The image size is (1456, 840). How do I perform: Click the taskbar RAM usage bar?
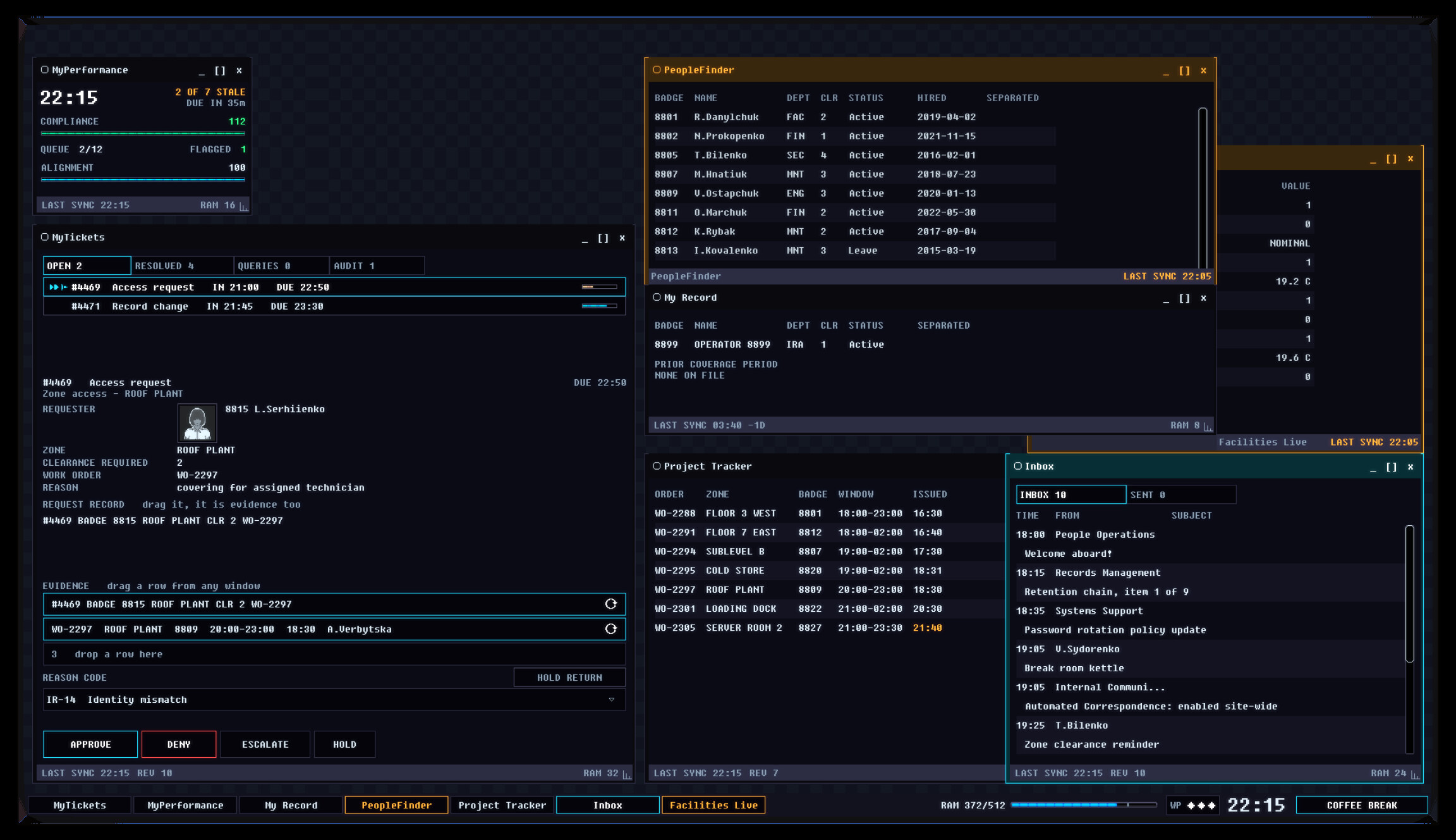click(x=1083, y=805)
